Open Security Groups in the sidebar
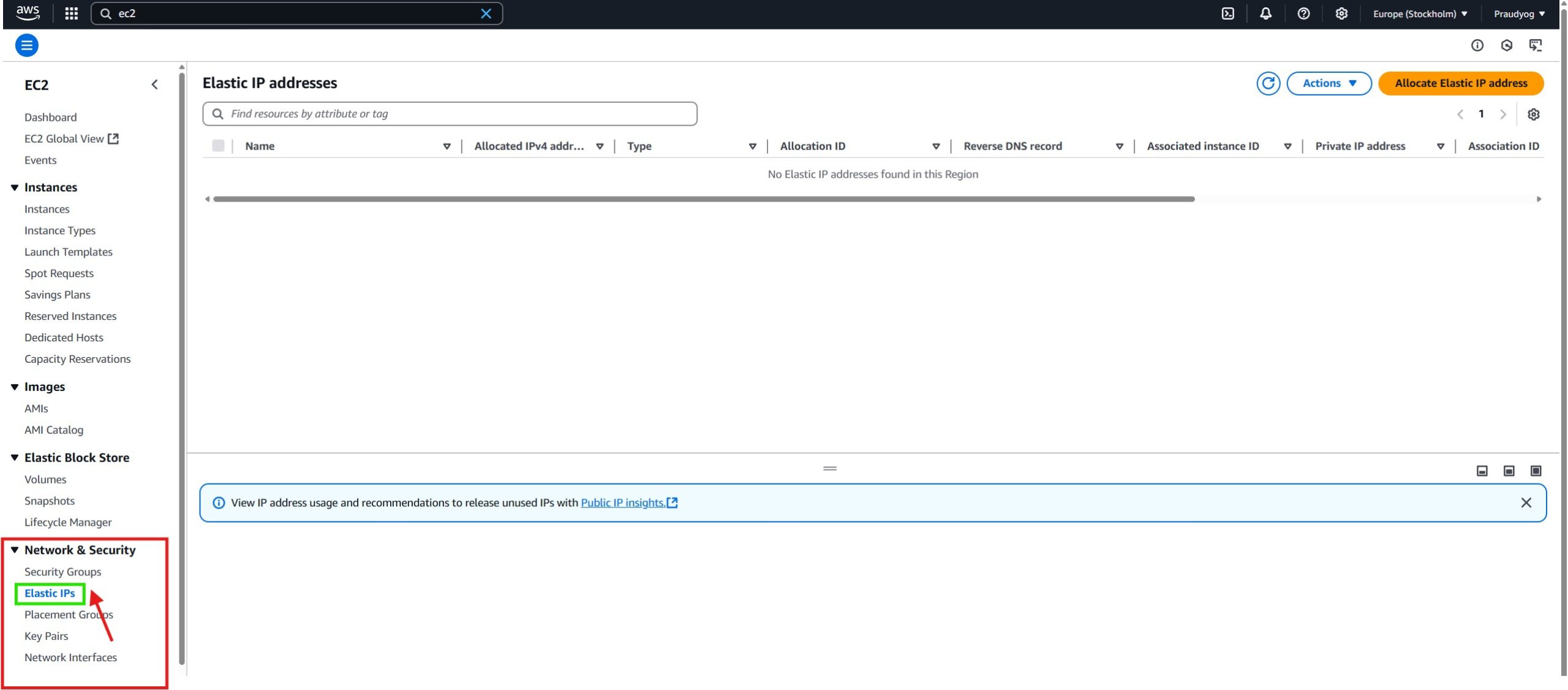The image size is (1568, 690). 62,572
